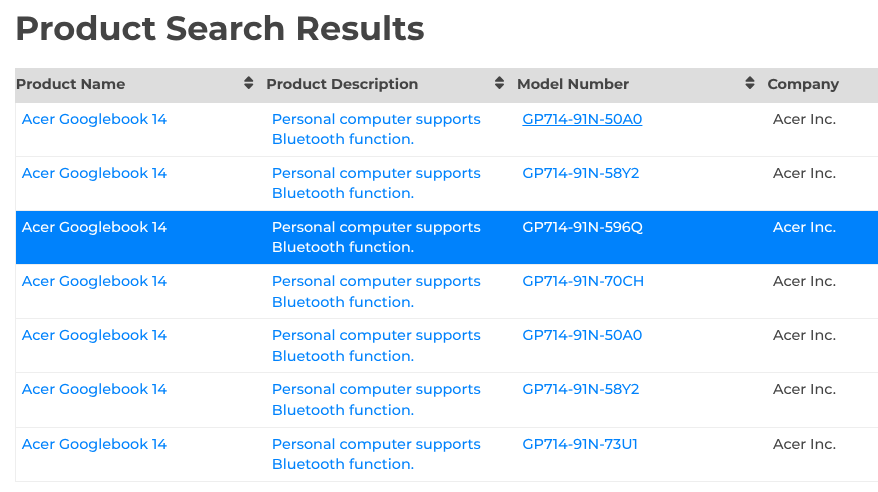This screenshot has width=878, height=492.
Task: Open model number GP714-91N-58Y2 in second row
Action: coord(581,173)
